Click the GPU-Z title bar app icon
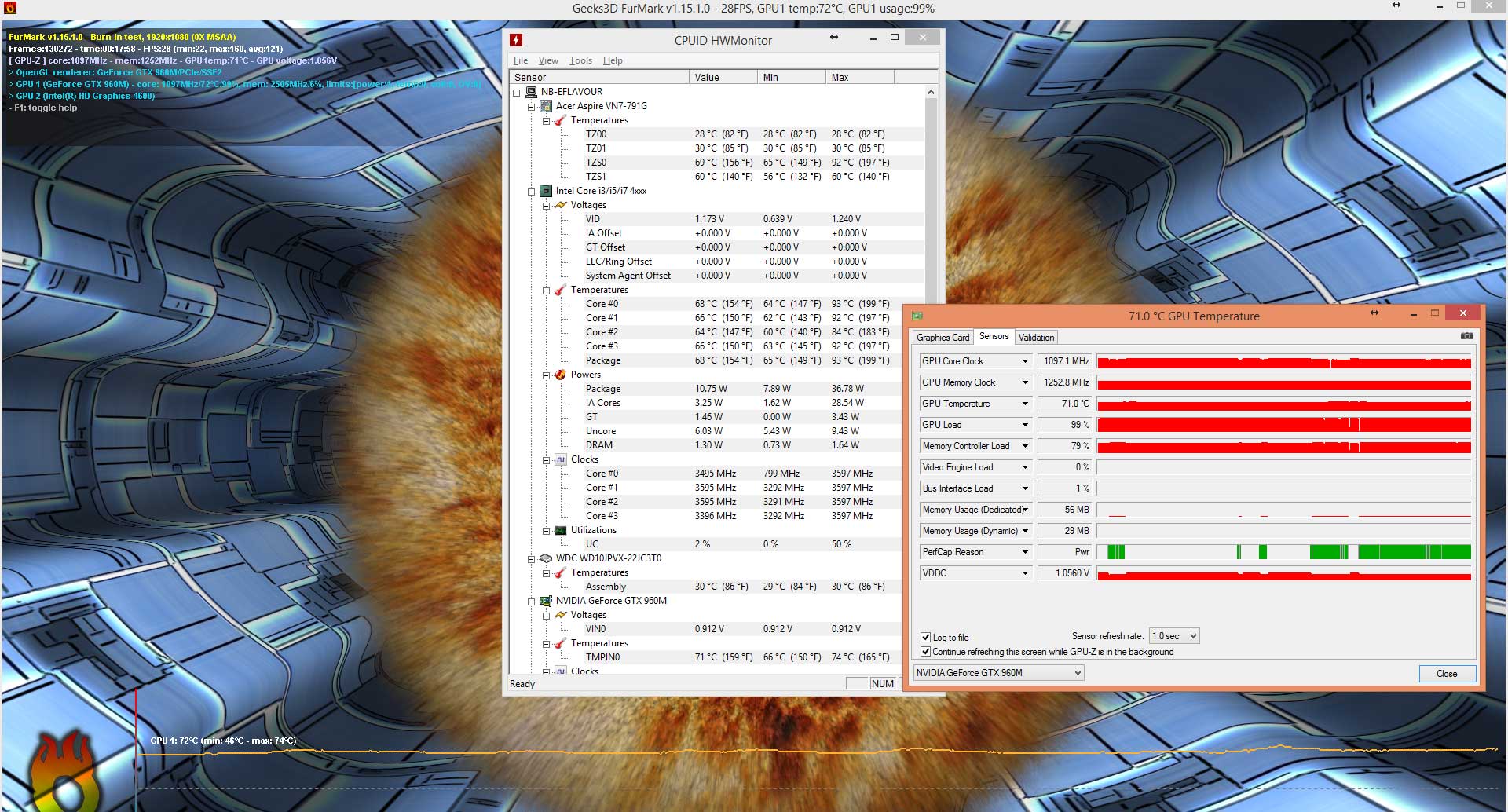 (x=917, y=316)
